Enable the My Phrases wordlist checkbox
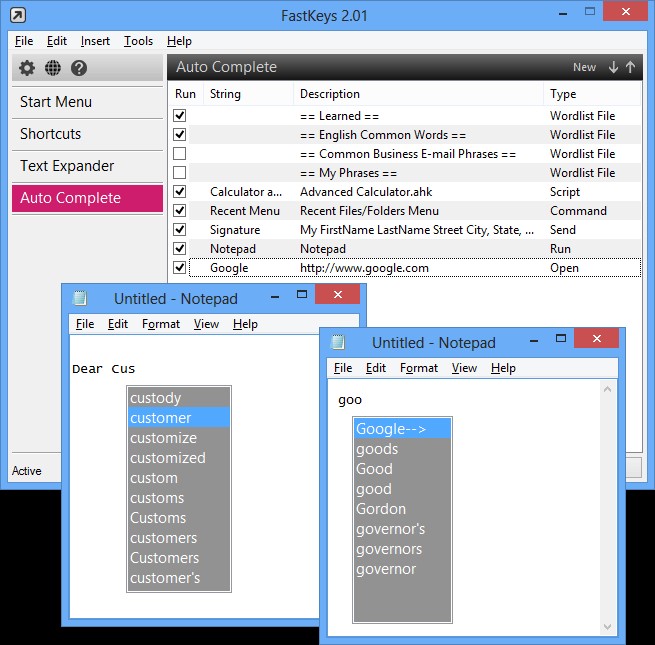The image size is (655, 645). [x=180, y=173]
